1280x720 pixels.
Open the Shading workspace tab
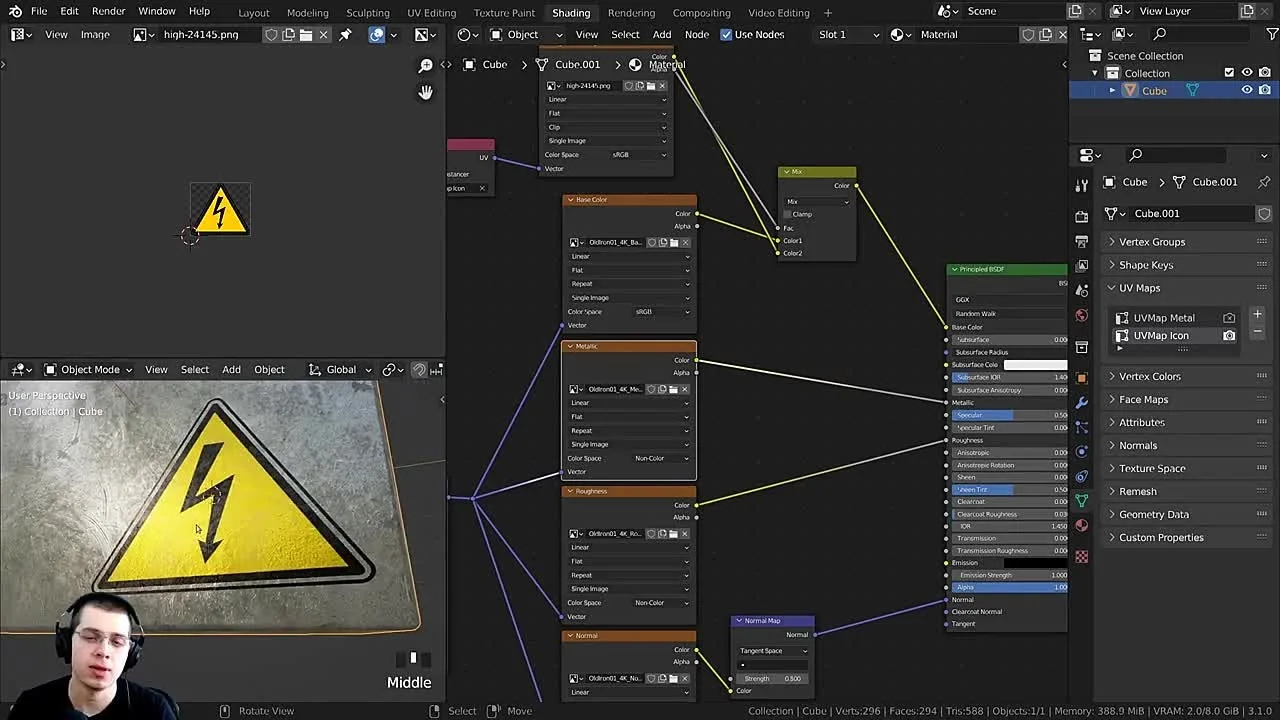571,12
